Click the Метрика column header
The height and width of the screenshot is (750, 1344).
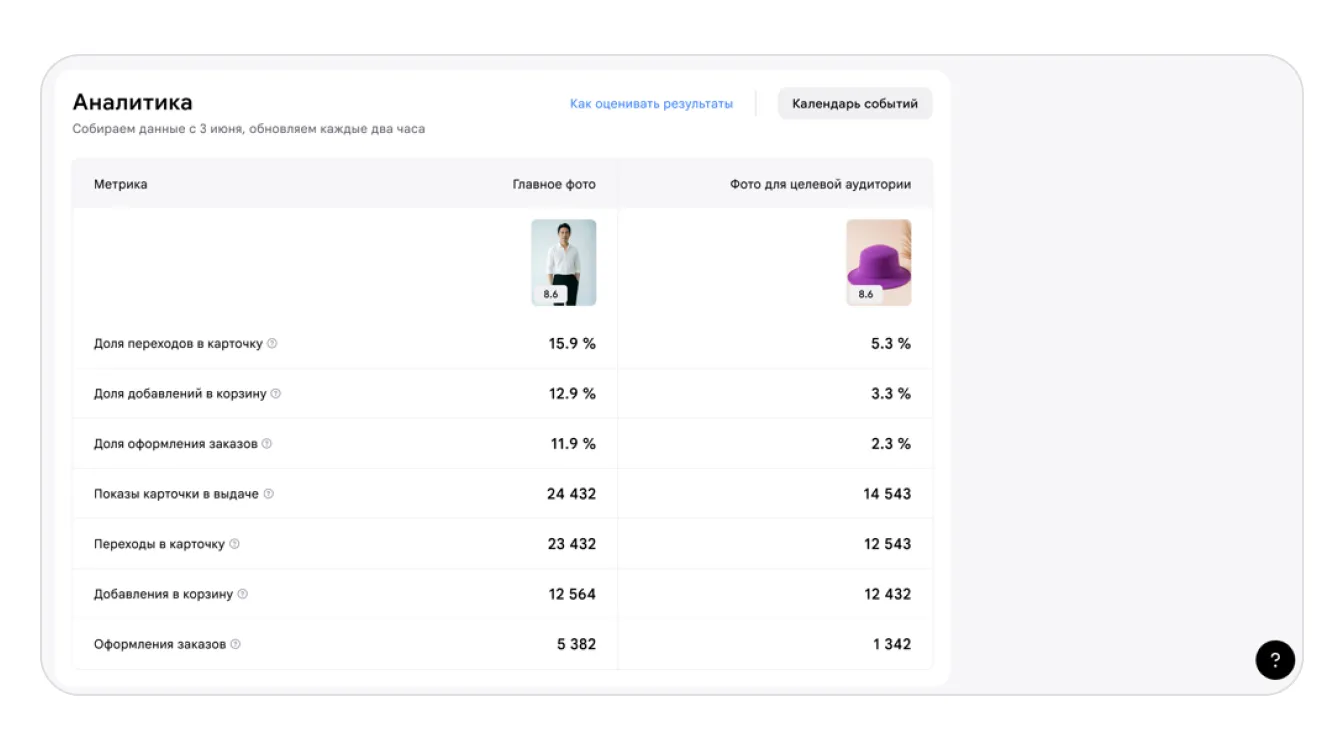click(x=121, y=184)
